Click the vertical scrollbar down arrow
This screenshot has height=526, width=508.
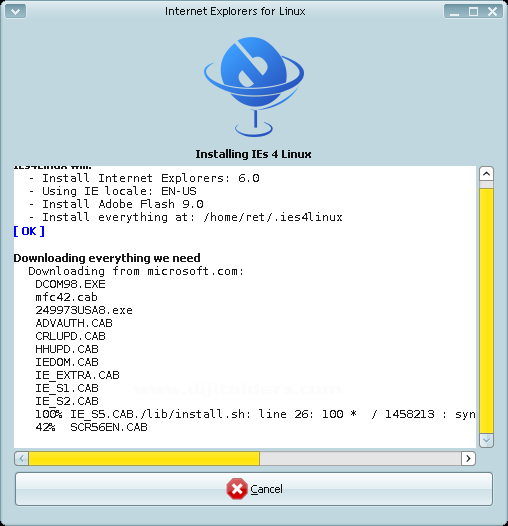[486, 440]
